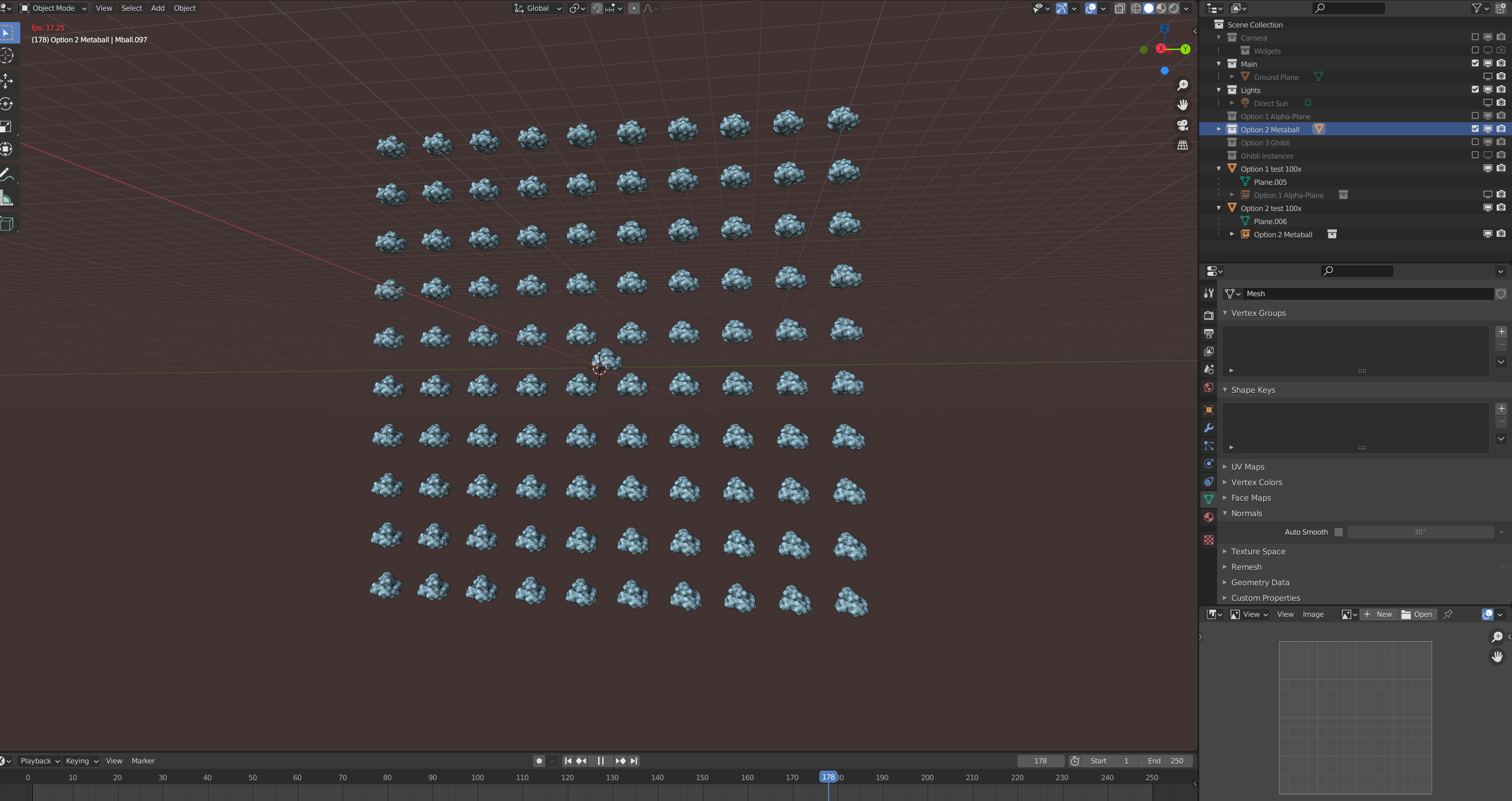Uncheck the Option 2 Metaball collection checkbox
The width and height of the screenshot is (1512, 801).
1475,129
